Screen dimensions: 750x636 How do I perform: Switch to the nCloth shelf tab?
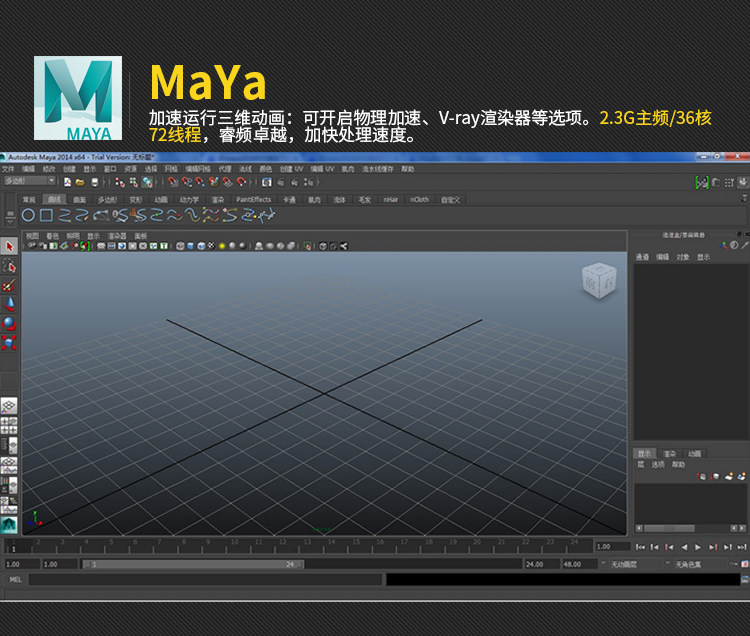419,199
